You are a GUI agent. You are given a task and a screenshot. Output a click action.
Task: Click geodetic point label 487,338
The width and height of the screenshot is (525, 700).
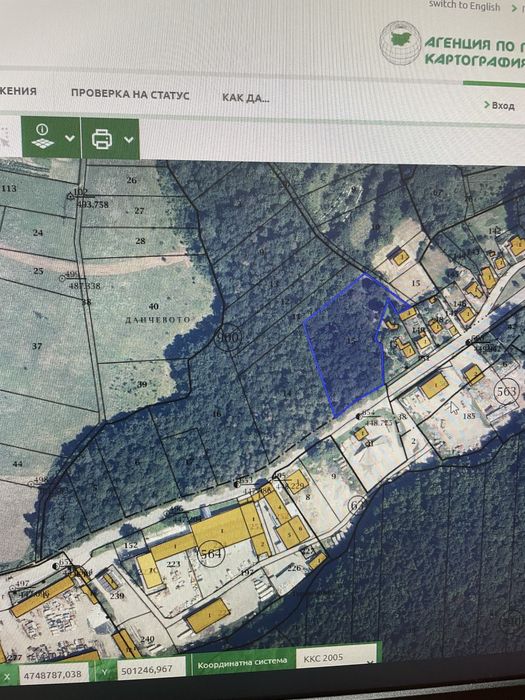click(84, 286)
